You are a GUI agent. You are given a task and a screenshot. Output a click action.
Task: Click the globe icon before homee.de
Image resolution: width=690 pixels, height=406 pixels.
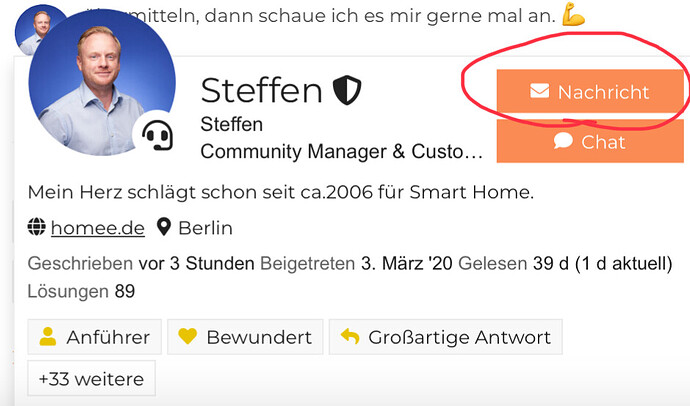click(37, 228)
